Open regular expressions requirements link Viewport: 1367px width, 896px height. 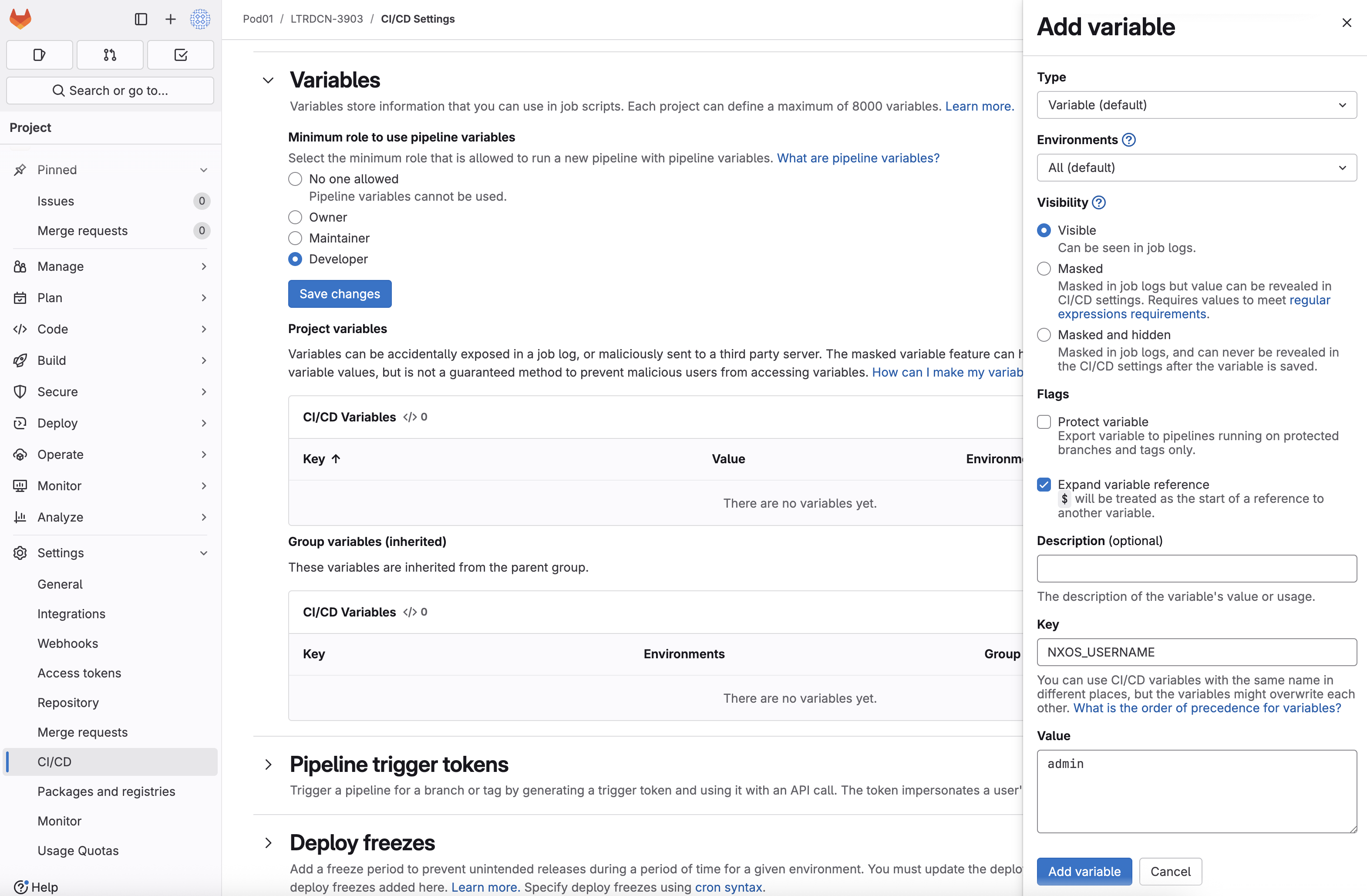coord(1194,307)
